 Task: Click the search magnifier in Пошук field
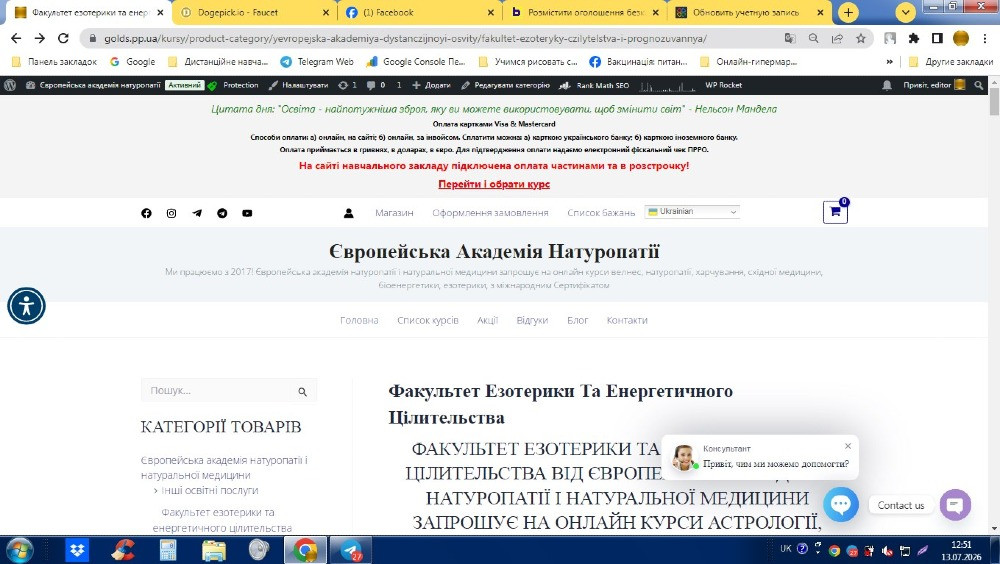pos(302,392)
